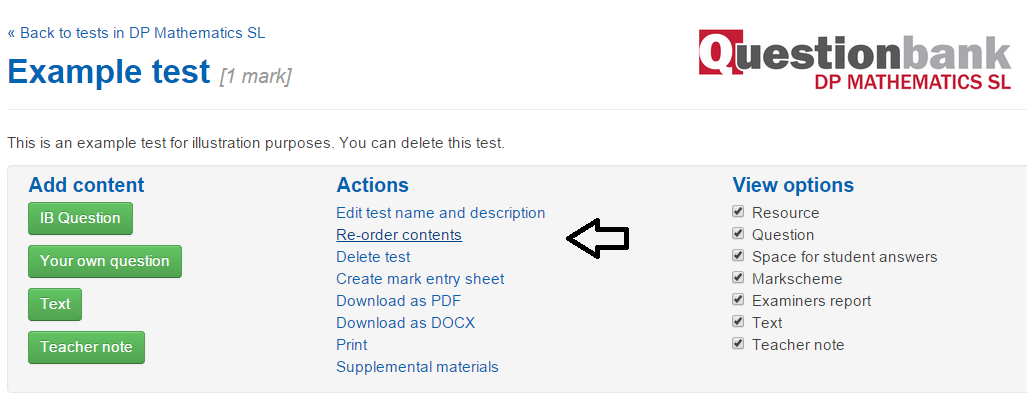Download the test as DOCX
This screenshot has height=411, width=1027.
point(405,323)
